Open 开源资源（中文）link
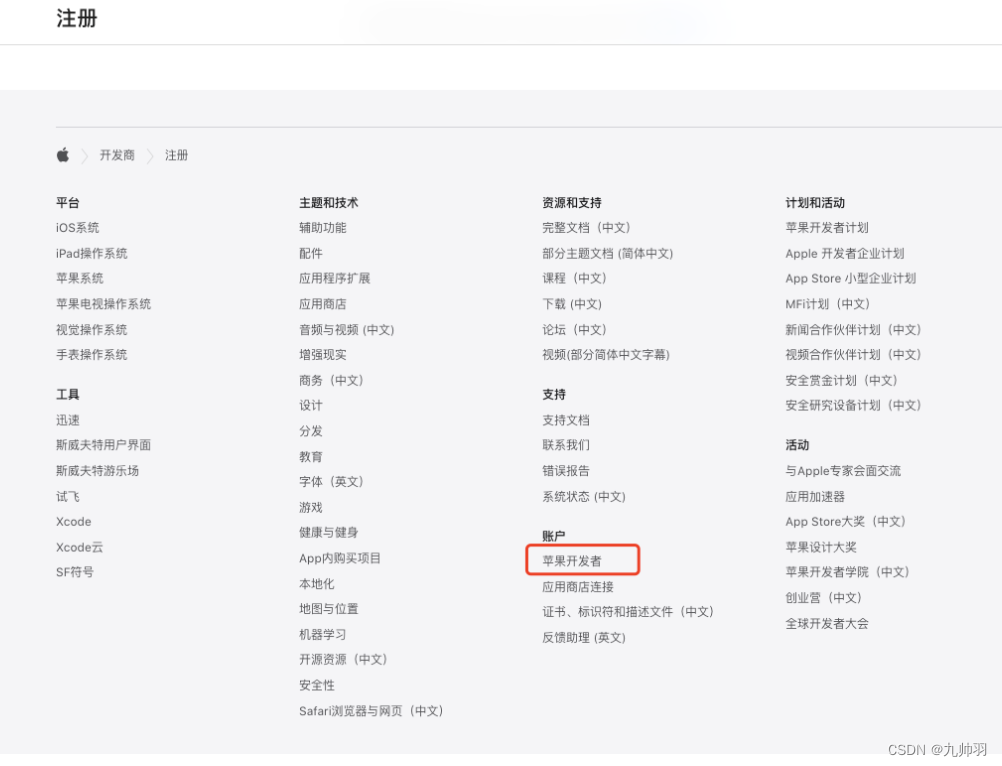Viewport: 1002px width, 766px height. point(343,659)
